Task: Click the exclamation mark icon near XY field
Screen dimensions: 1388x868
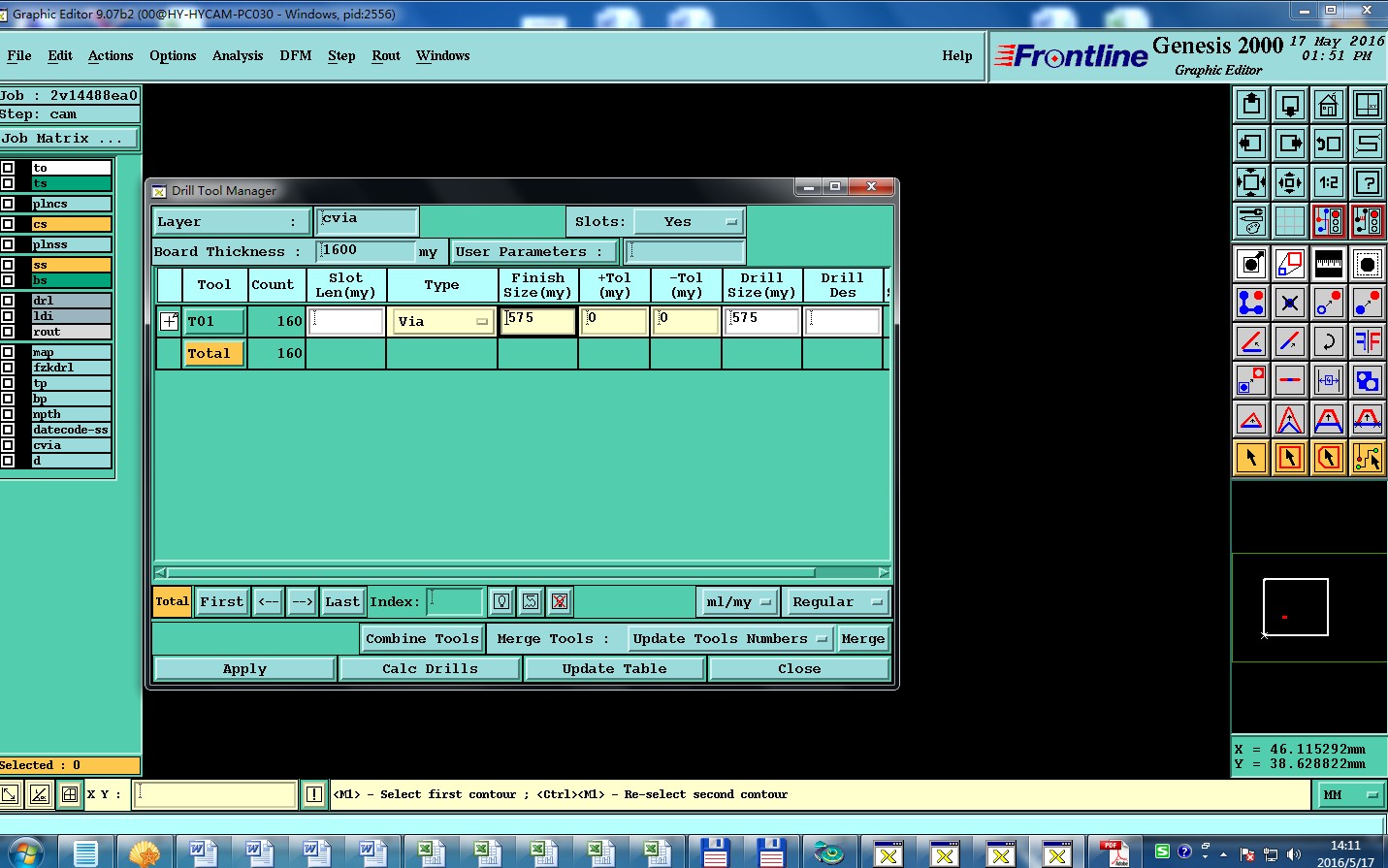Action: [313, 794]
